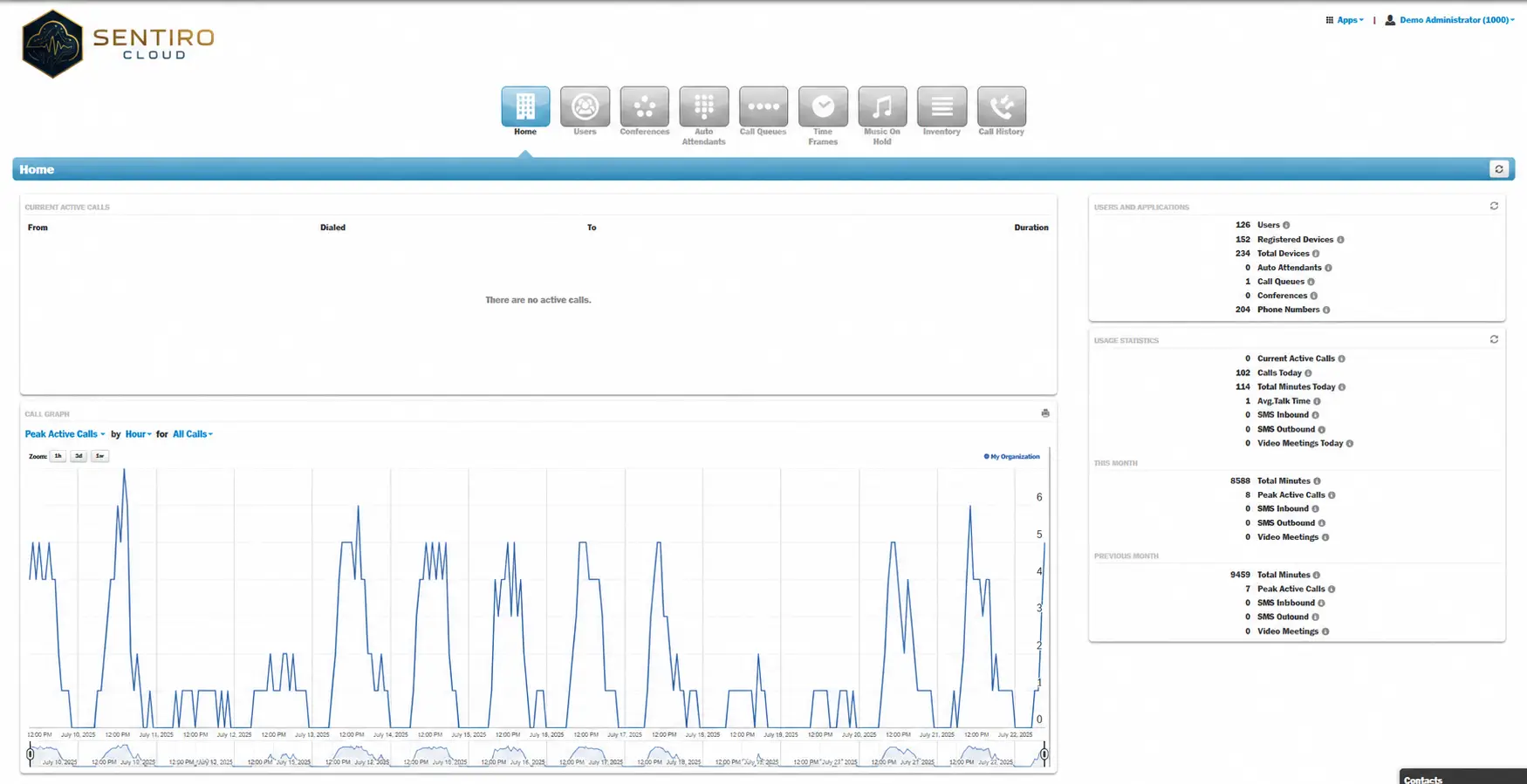Open Time Frames section
Screen dimensions: 1527x784
823,106
